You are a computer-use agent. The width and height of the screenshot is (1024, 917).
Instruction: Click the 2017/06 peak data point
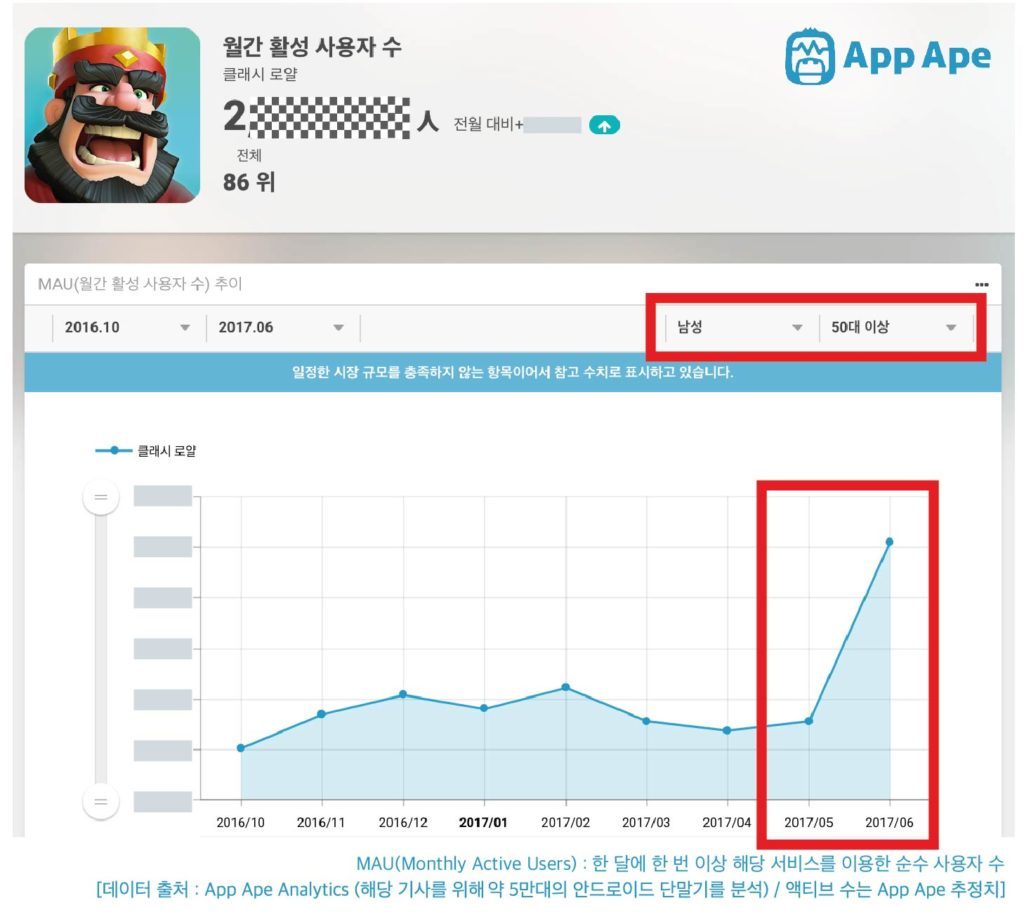[889, 541]
